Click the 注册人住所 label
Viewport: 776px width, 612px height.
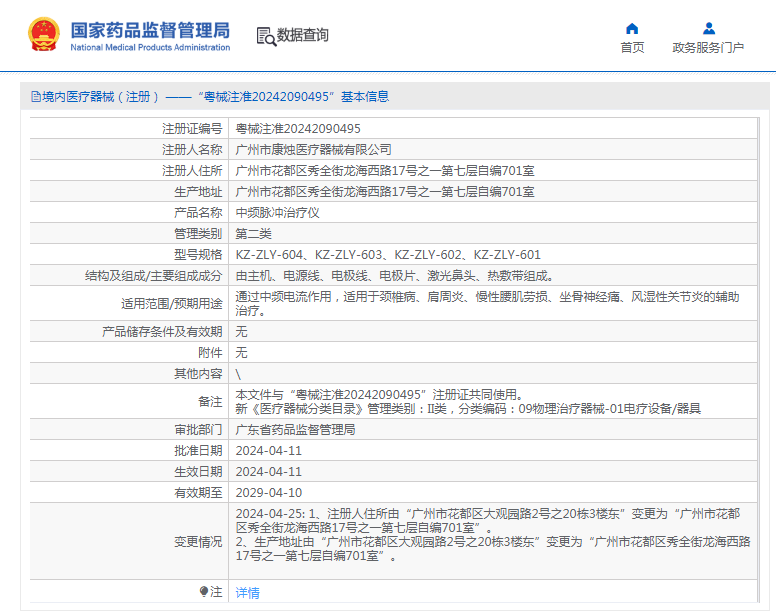[x=192, y=171]
